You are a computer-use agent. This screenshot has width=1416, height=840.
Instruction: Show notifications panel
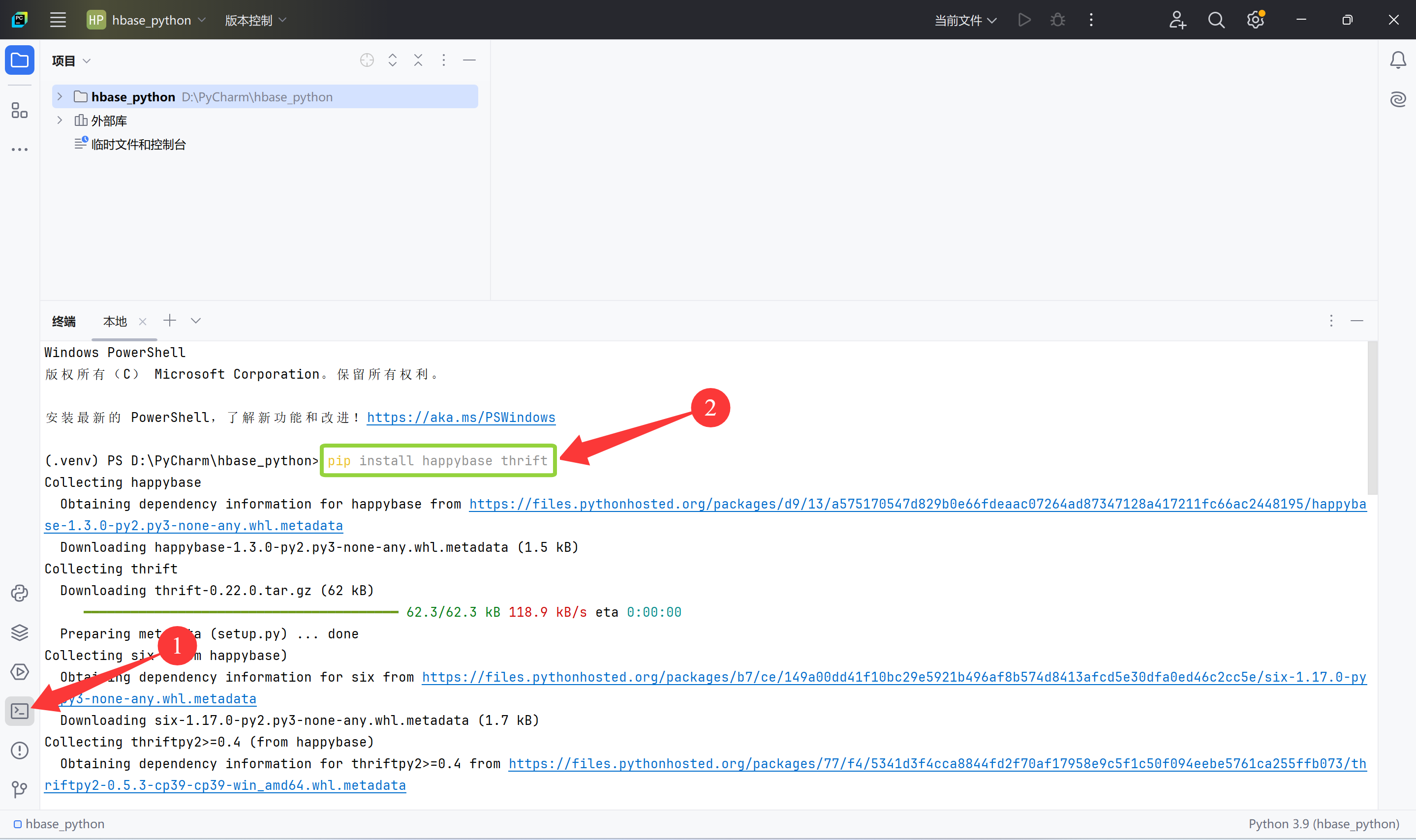(1398, 60)
